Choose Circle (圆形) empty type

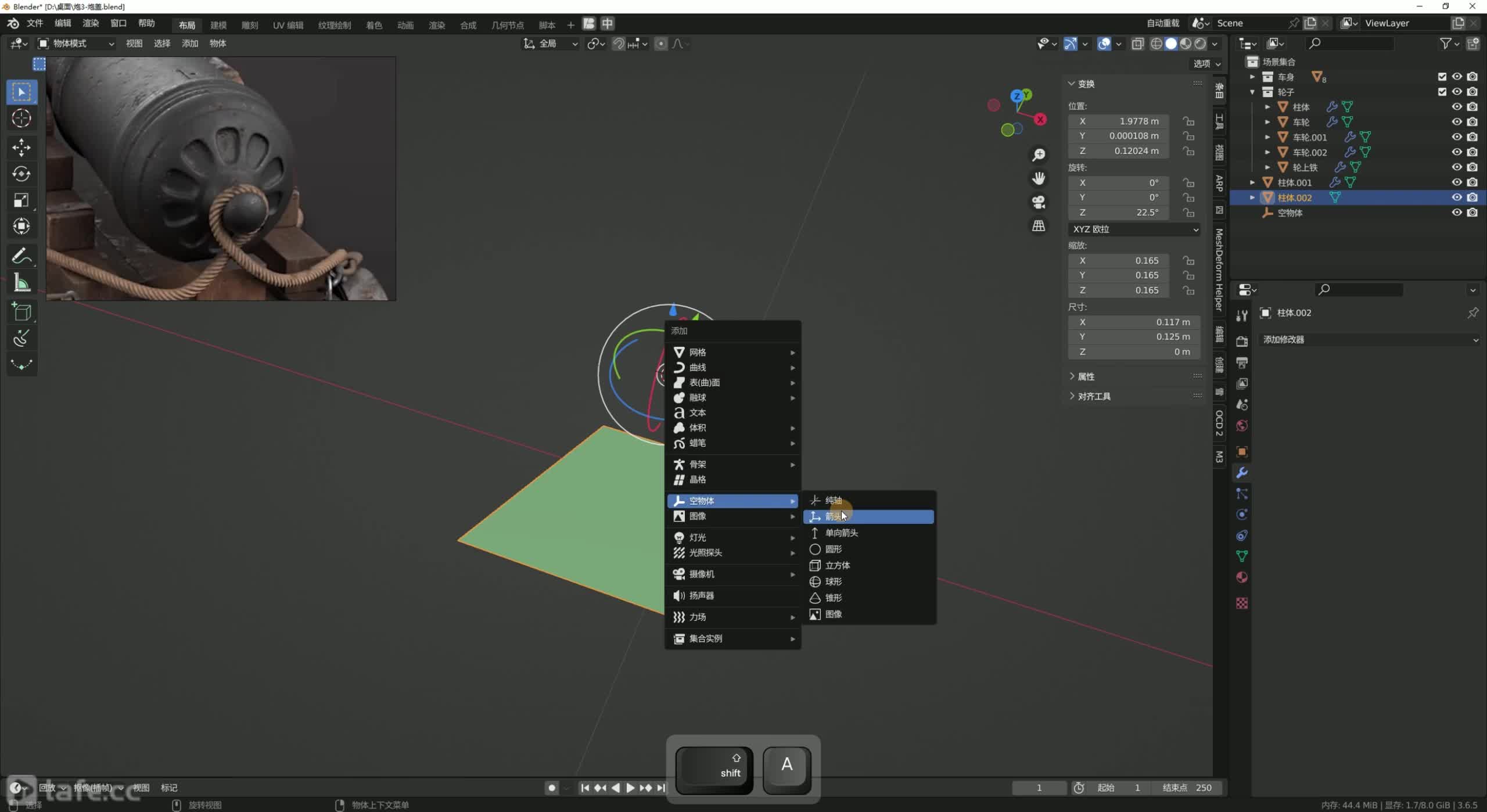click(x=869, y=549)
